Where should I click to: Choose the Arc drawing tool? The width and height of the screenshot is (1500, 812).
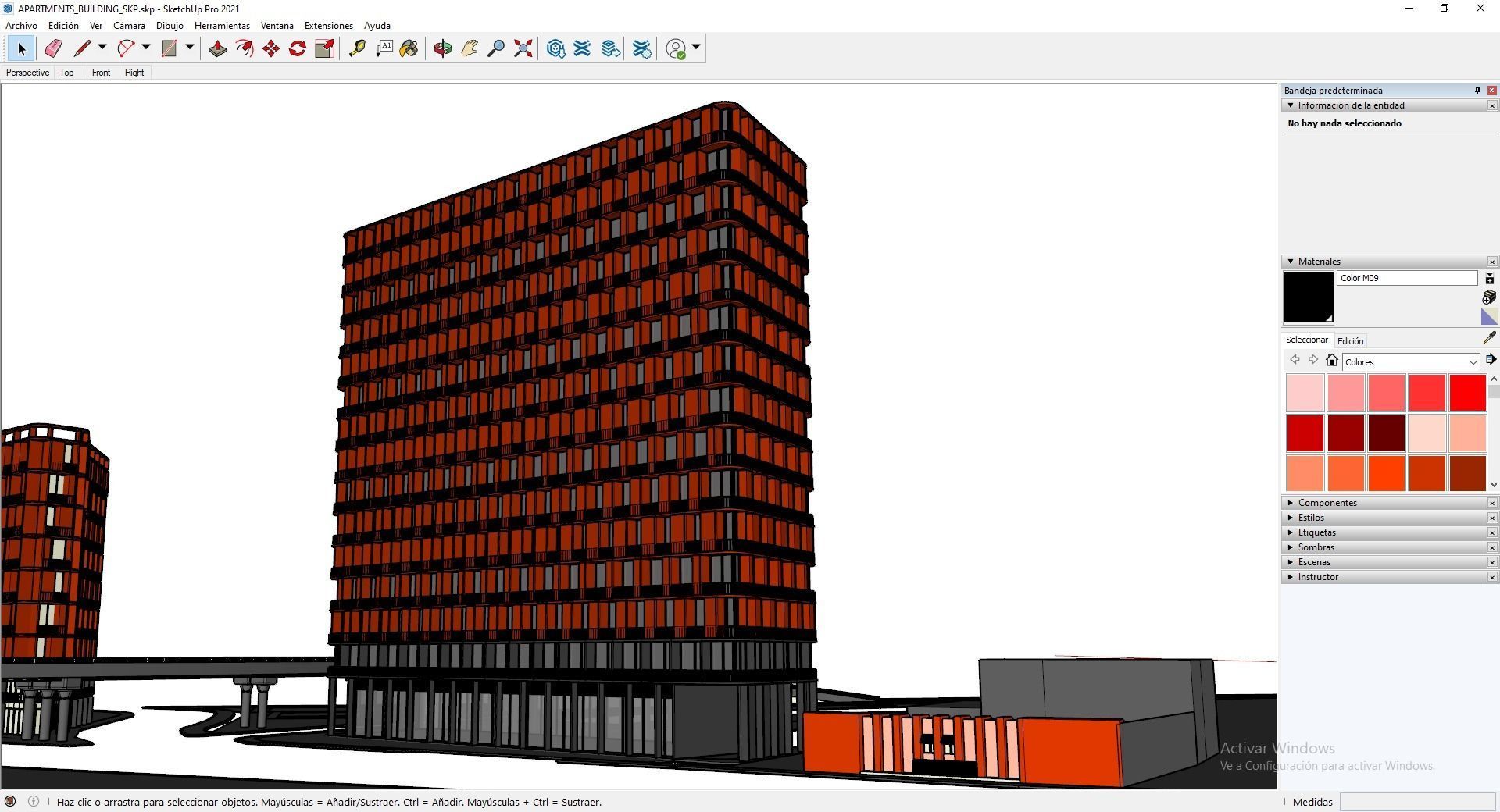[x=125, y=48]
